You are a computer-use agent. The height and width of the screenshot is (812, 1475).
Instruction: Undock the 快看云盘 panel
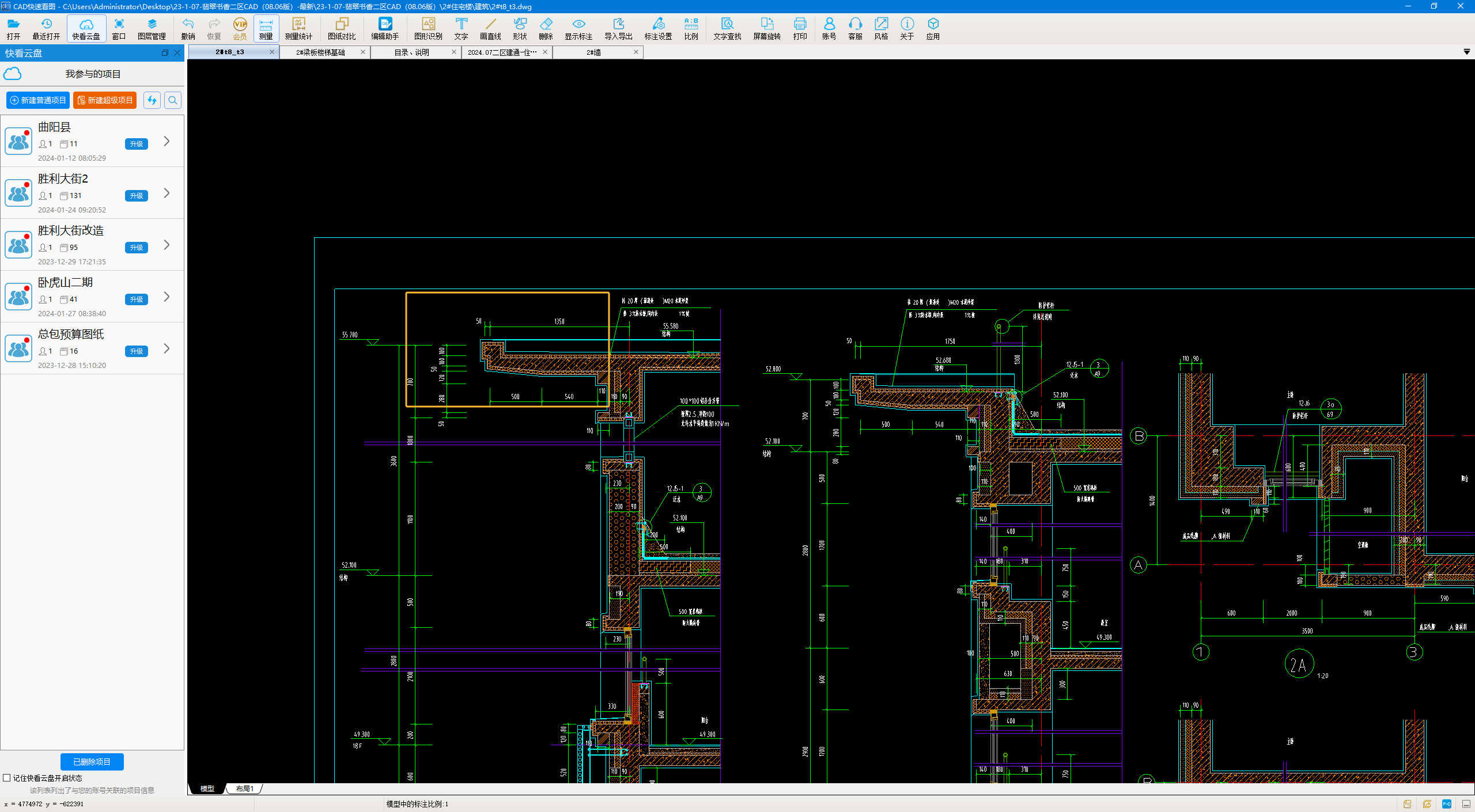165,53
